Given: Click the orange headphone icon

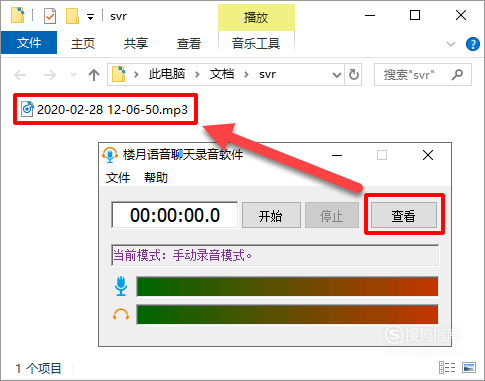Looking at the screenshot, I should coord(121,314).
